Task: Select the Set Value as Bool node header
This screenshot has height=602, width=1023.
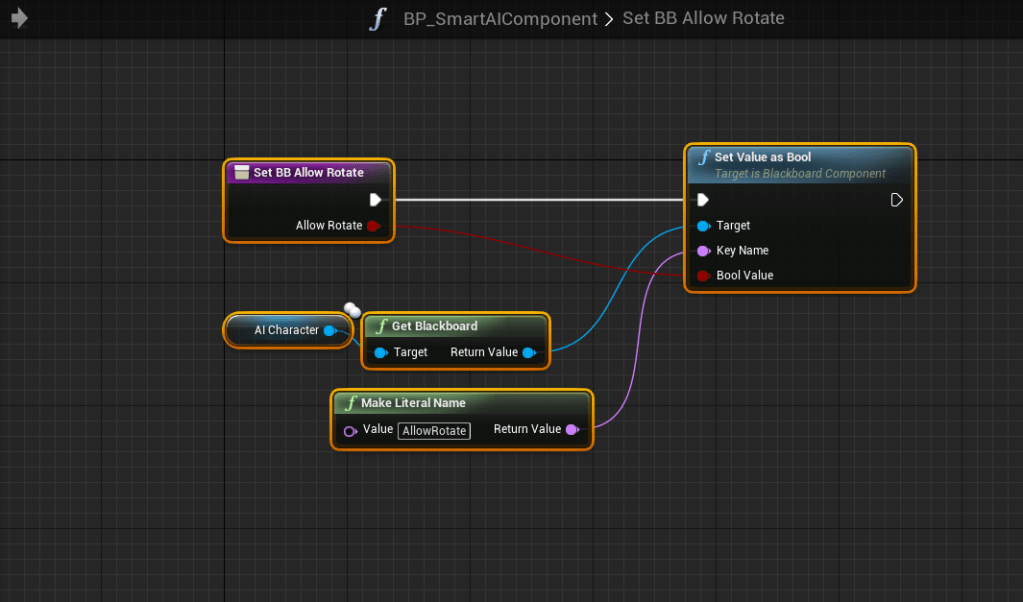Action: click(x=800, y=165)
